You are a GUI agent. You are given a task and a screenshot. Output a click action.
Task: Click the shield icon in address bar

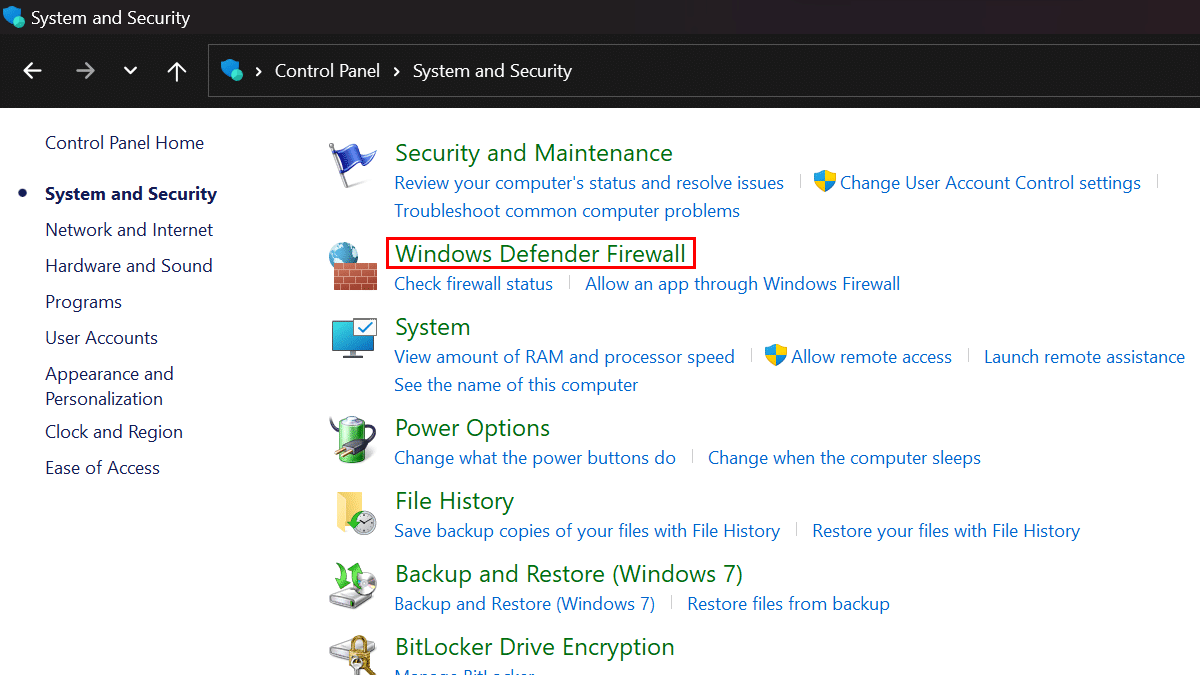pyautogui.click(x=232, y=71)
